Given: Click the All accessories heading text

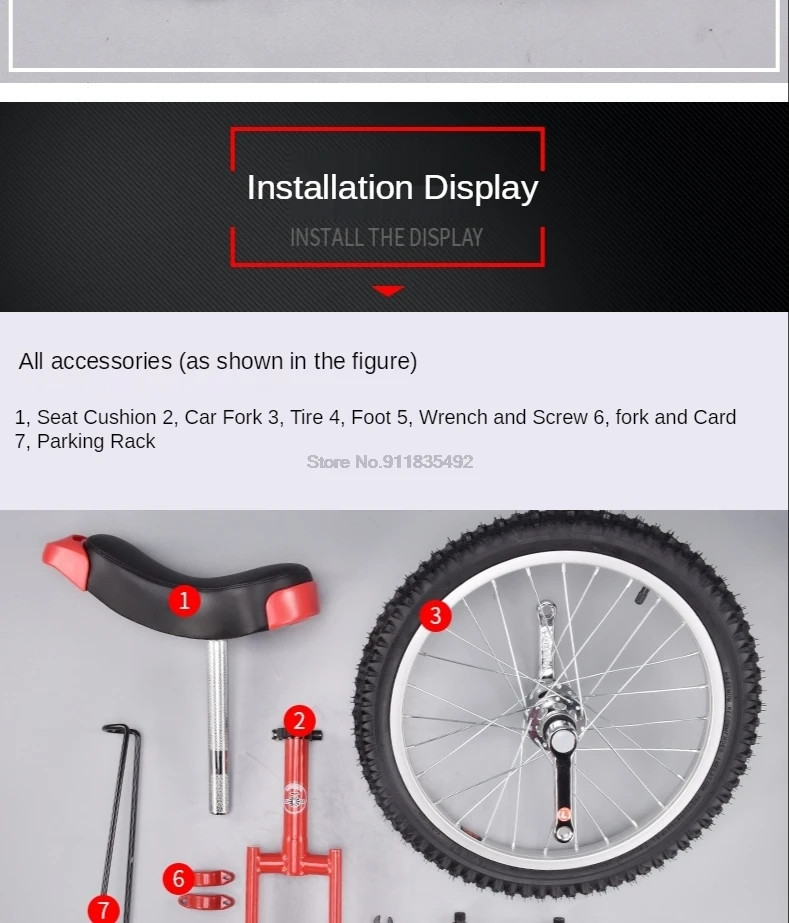Looking at the screenshot, I should [x=218, y=361].
